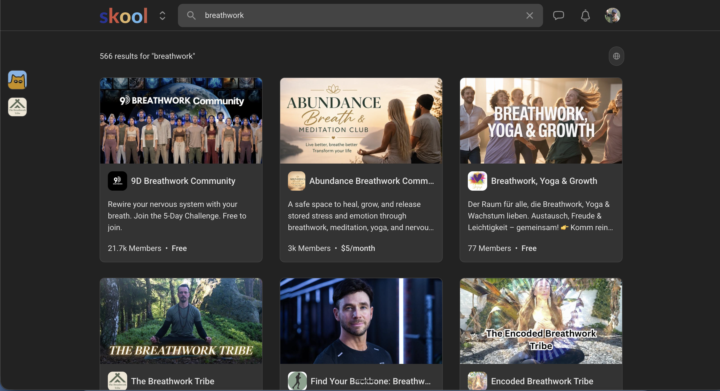The image size is (720, 391).
Task: Open the Abundance Breath Meditation Club cover image
Action: point(361,121)
